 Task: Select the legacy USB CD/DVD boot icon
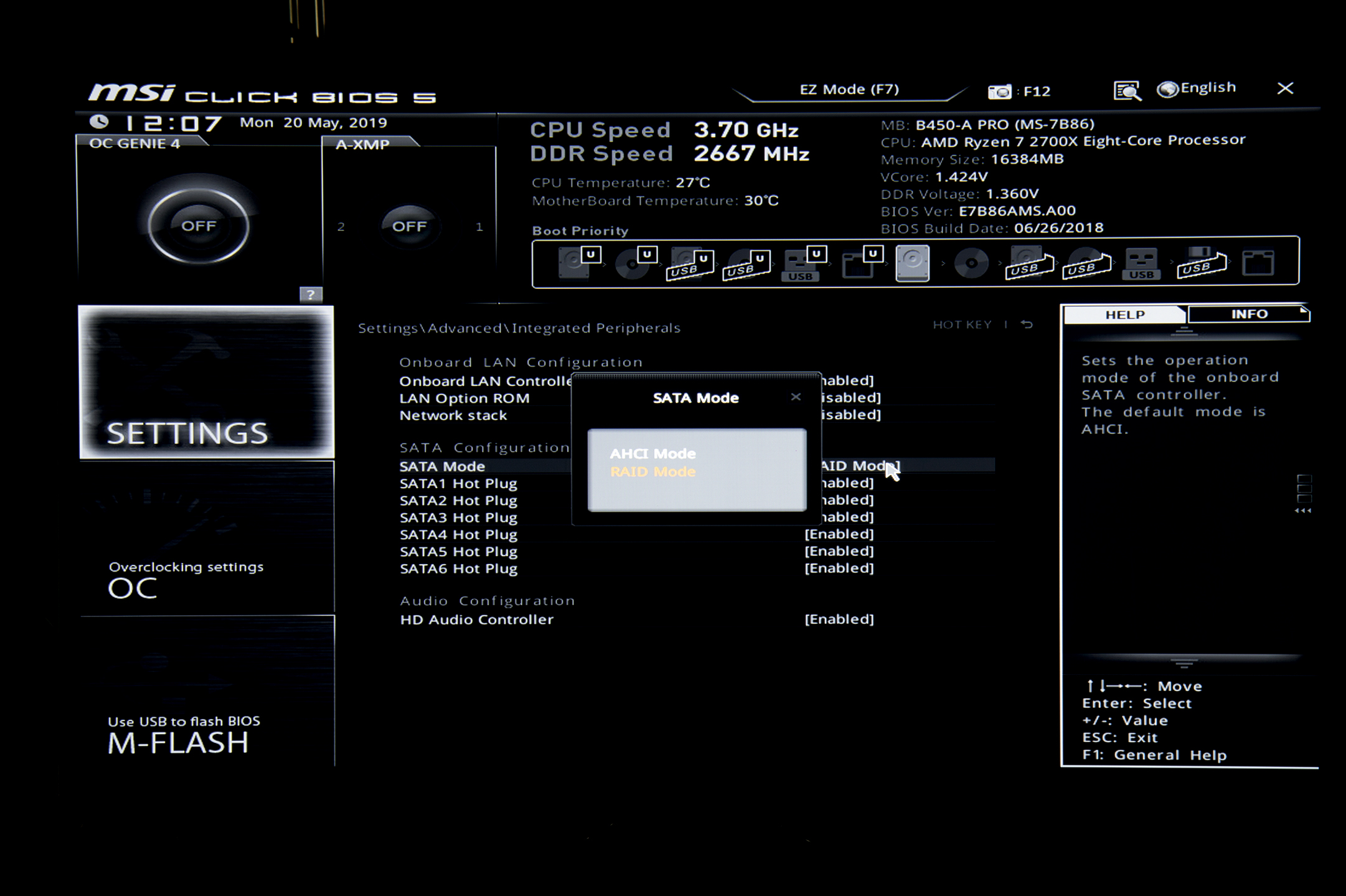(1086, 263)
